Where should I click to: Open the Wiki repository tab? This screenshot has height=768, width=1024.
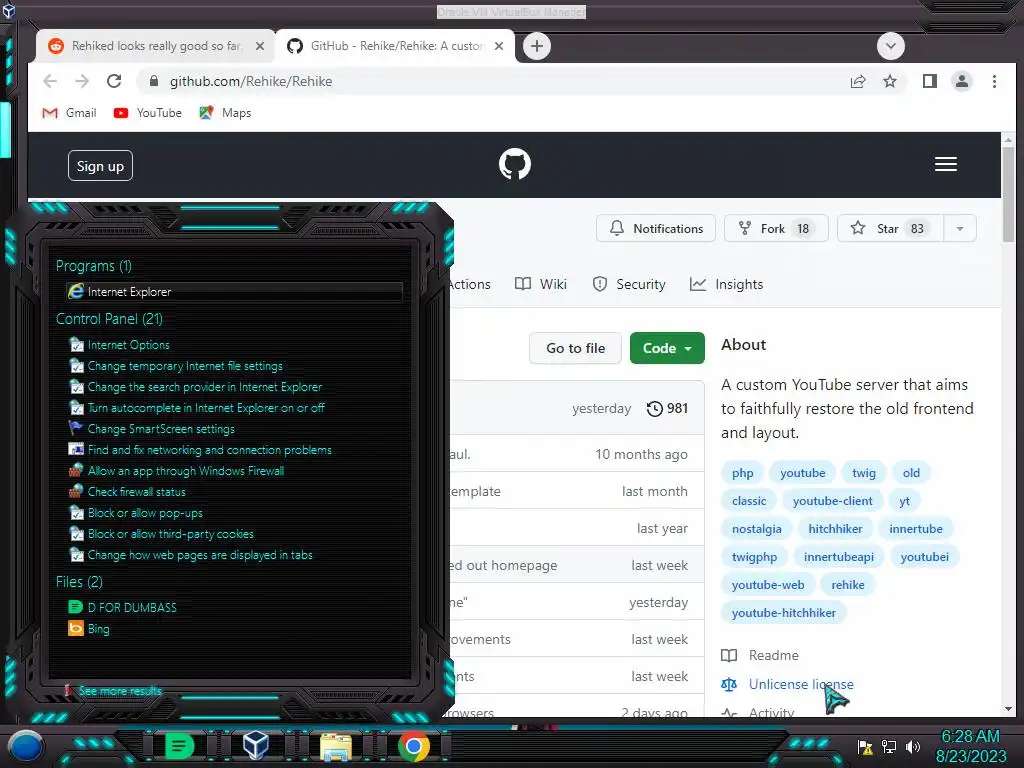[x=541, y=284]
